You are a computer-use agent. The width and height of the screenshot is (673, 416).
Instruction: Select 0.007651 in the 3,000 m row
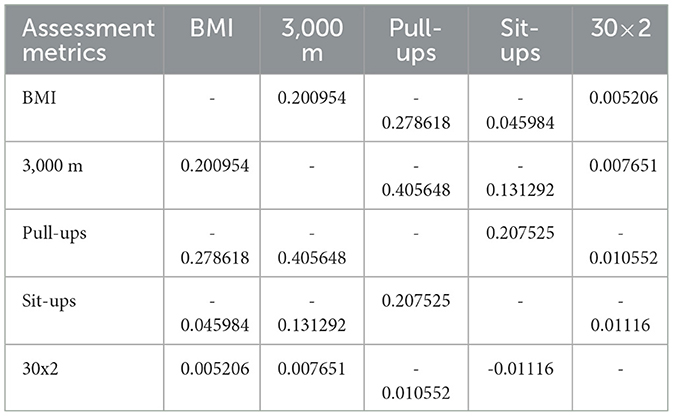coord(623,164)
